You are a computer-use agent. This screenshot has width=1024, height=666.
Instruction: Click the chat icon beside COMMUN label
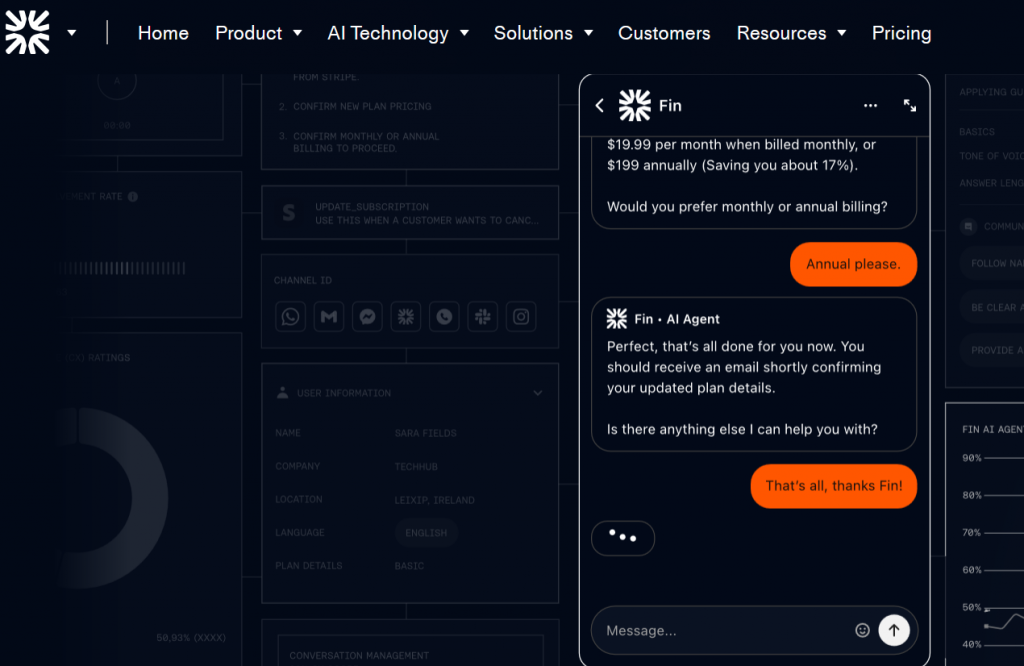tap(968, 226)
